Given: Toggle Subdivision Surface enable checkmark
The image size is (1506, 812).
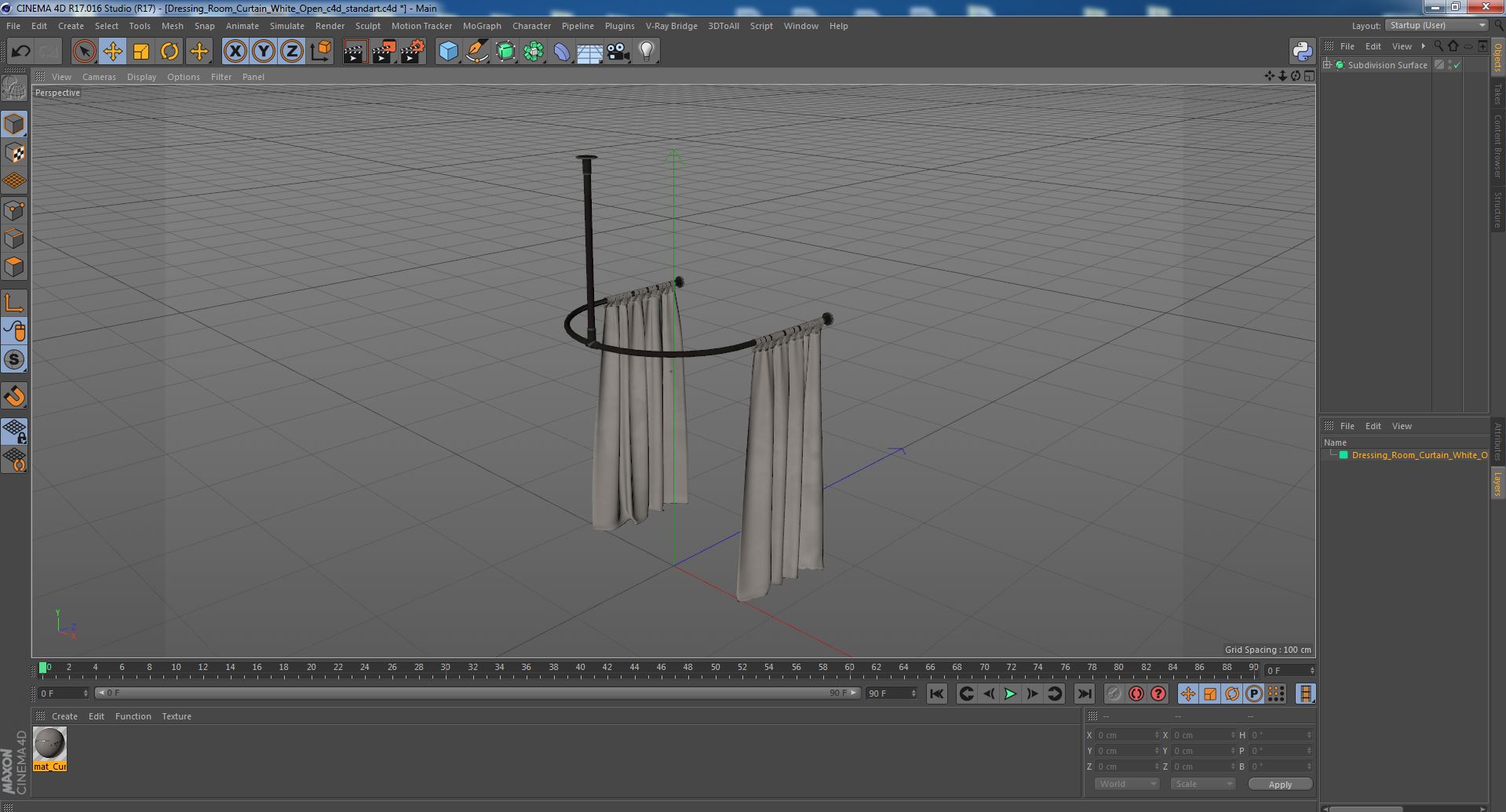Looking at the screenshot, I should [x=1457, y=65].
